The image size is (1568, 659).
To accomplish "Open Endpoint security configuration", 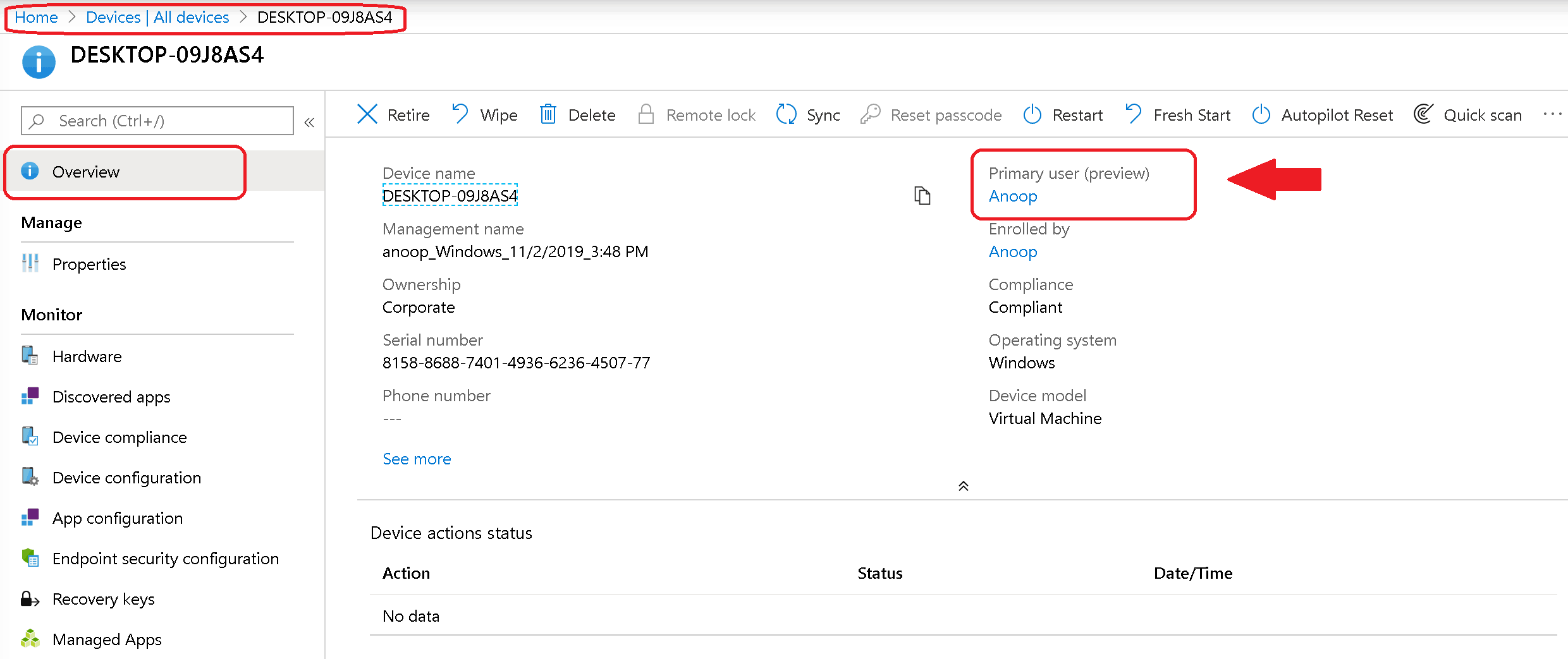I will [166, 559].
